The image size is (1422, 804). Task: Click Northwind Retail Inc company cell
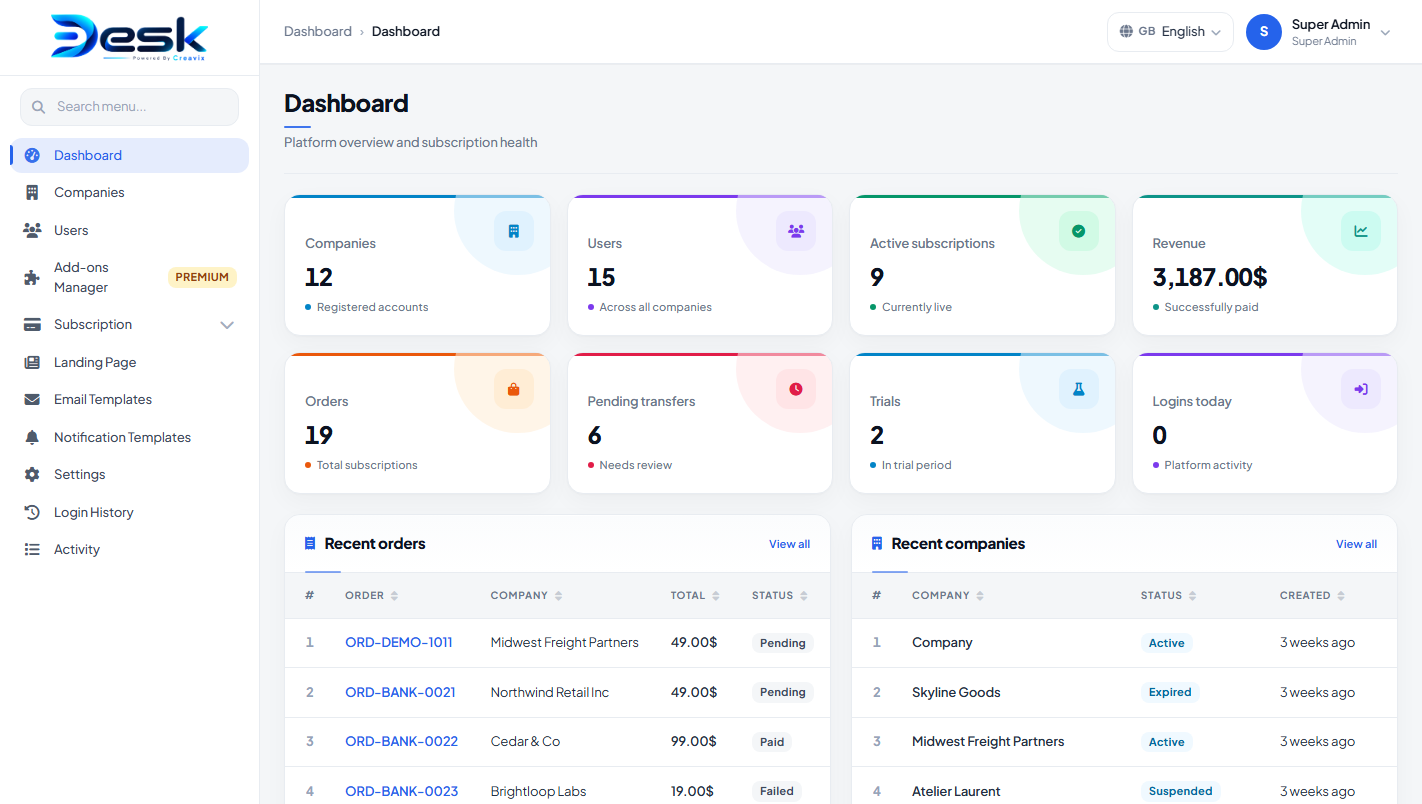pyautogui.click(x=549, y=692)
